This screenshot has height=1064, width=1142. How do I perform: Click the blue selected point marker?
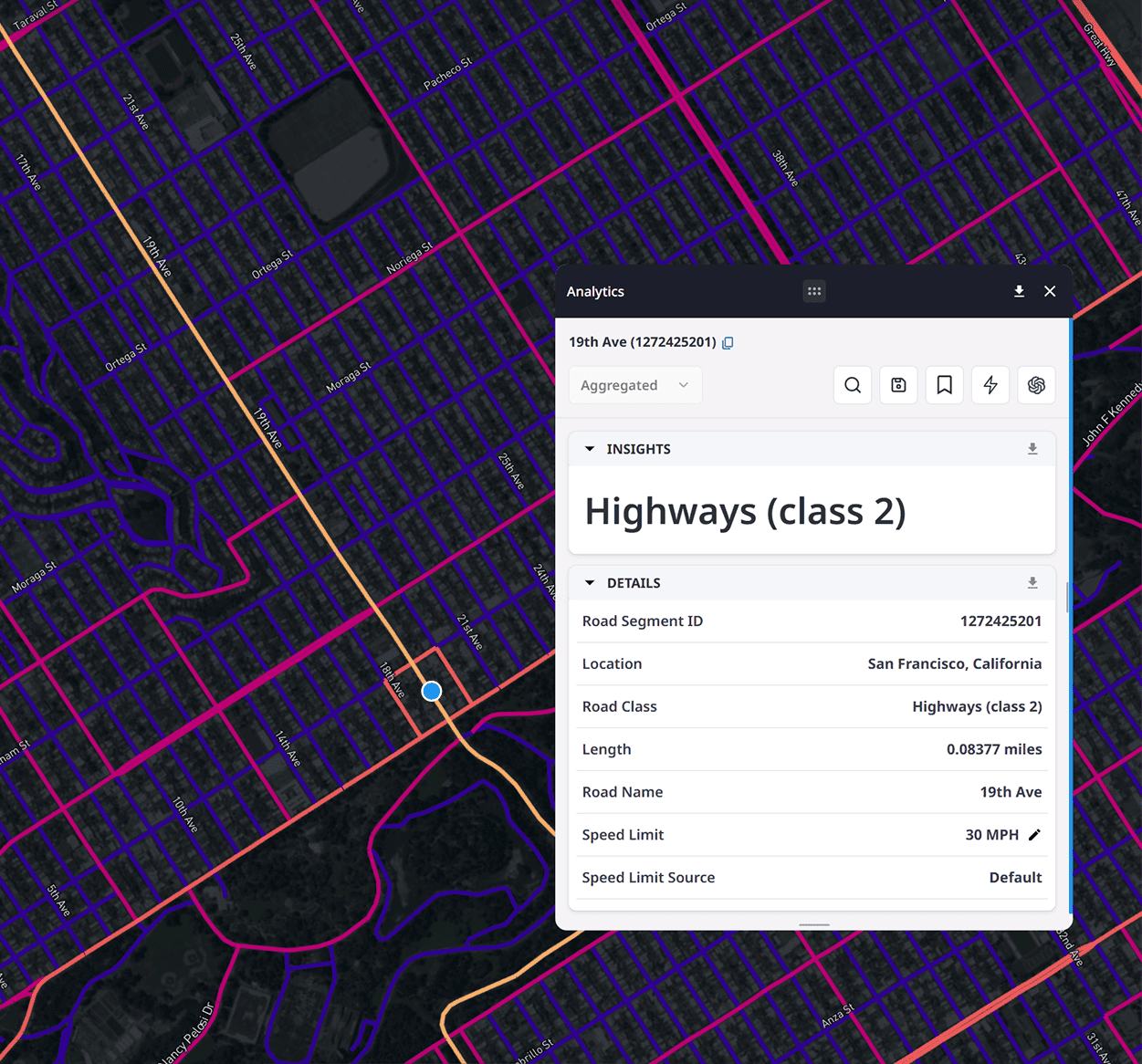pyautogui.click(x=432, y=692)
